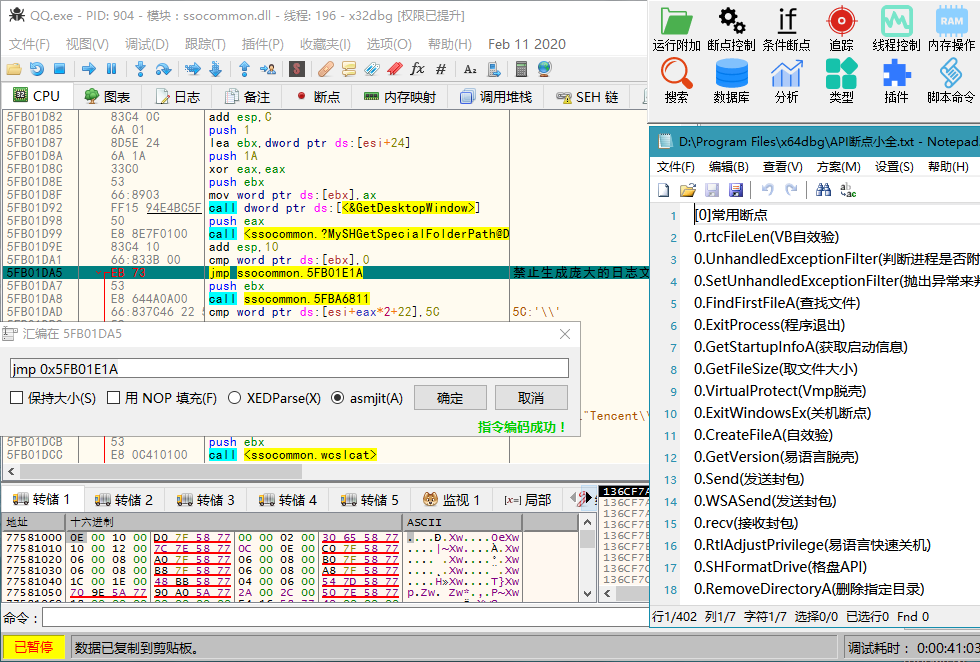Click Notepad find binoculars icon
This screenshot has height=662, width=980.
824,190
